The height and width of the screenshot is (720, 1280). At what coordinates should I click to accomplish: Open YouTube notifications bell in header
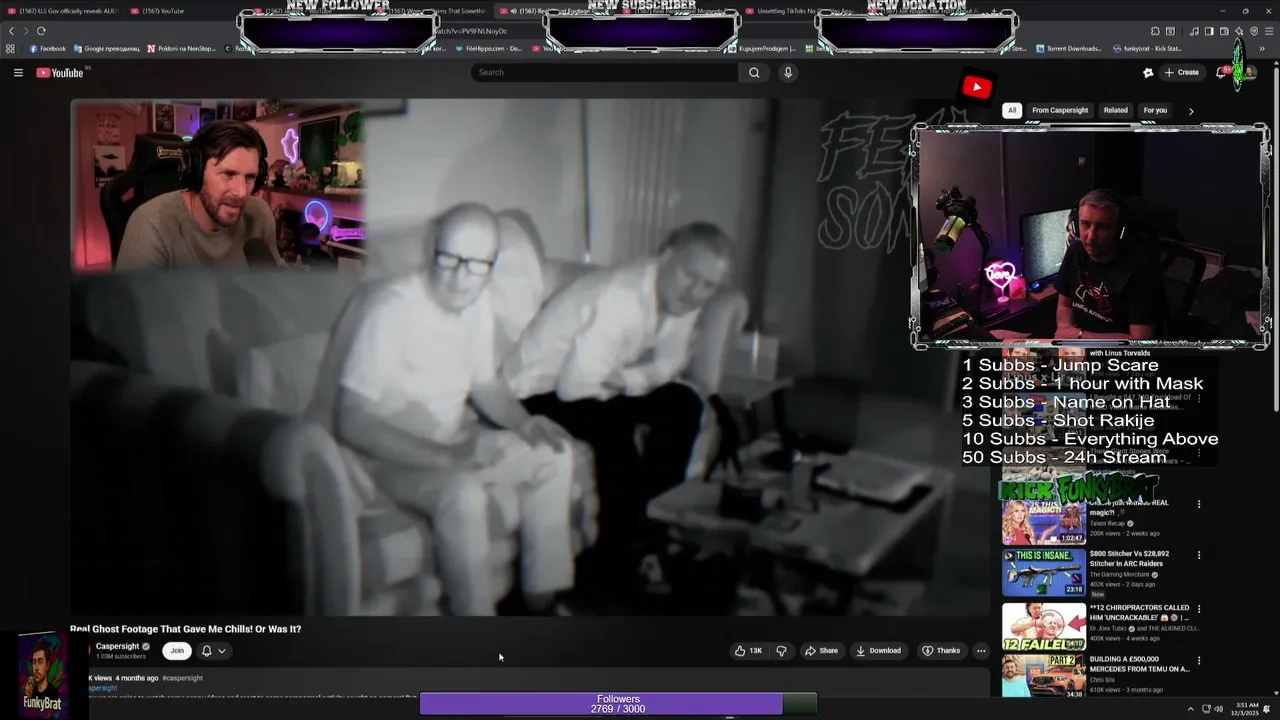[x=1221, y=72]
